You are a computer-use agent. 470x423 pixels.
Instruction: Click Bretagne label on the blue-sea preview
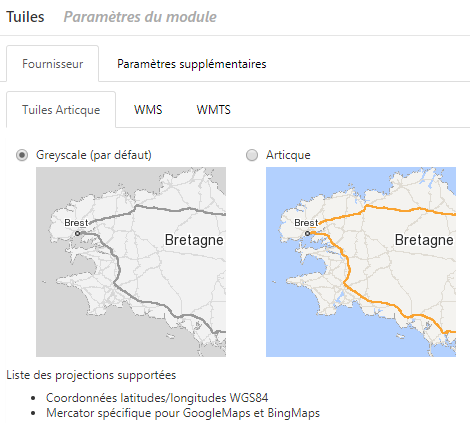pyautogui.click(x=424, y=240)
